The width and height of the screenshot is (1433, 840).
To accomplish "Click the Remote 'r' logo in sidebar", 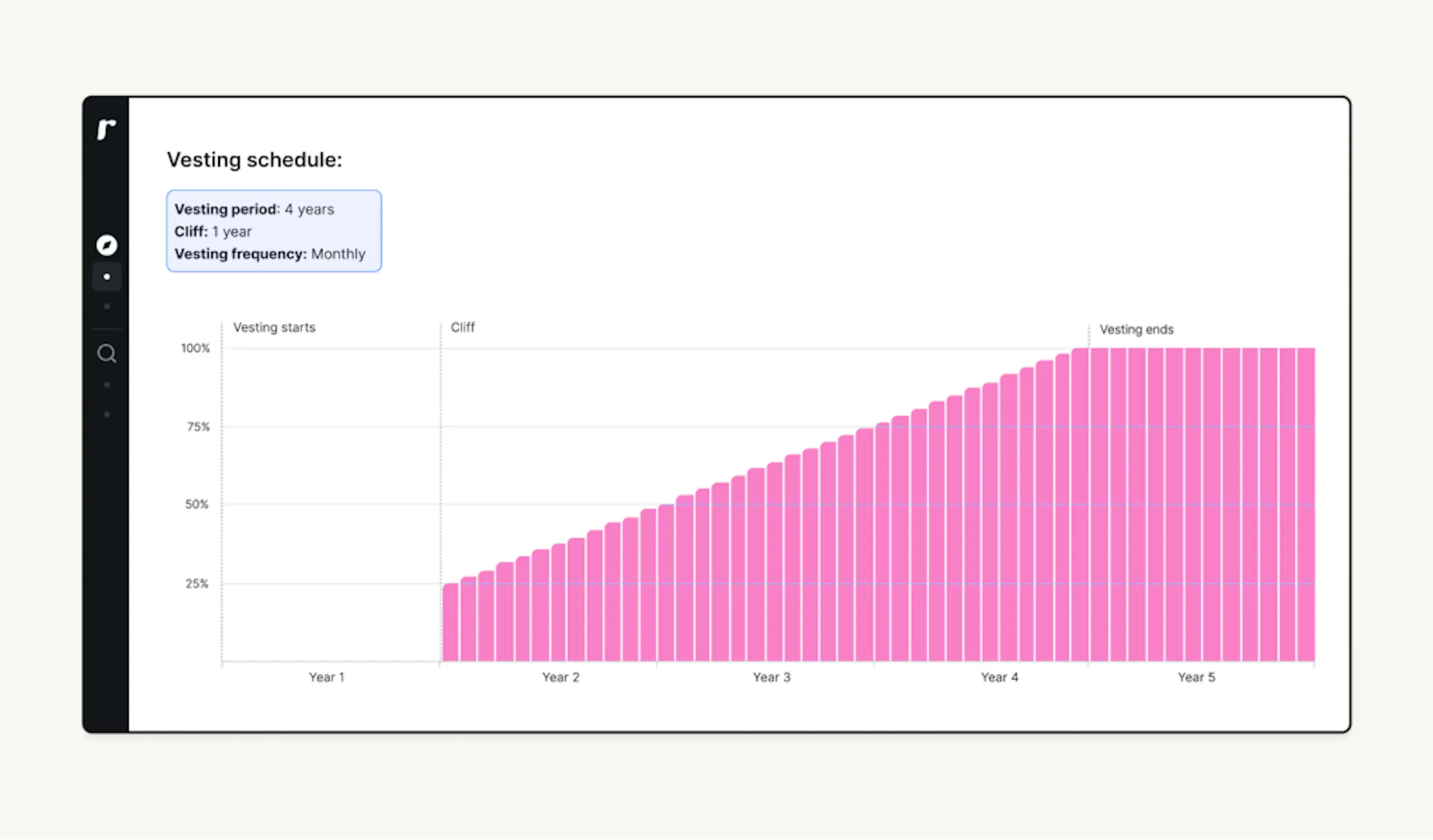I will (106, 129).
